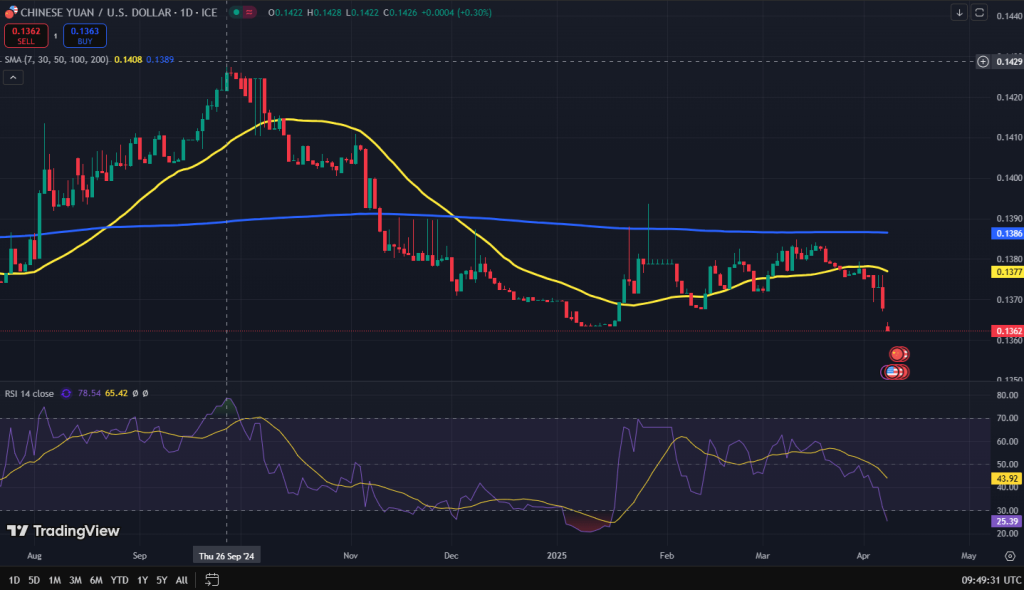Click the red 0.1362 current price label
This screenshot has width=1024, height=590.
pyautogui.click(x=1007, y=331)
